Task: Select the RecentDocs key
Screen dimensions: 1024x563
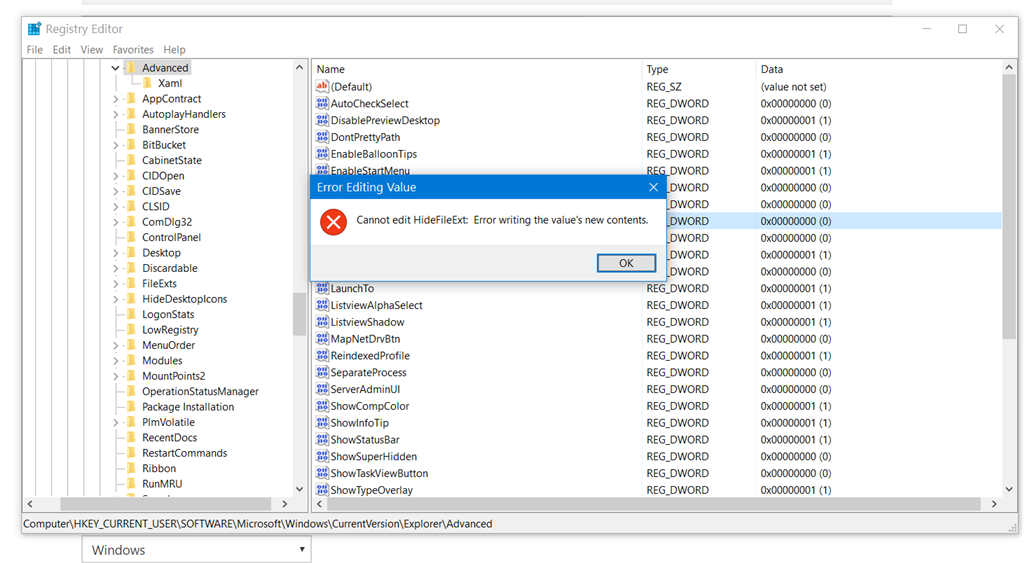Action: (x=170, y=438)
